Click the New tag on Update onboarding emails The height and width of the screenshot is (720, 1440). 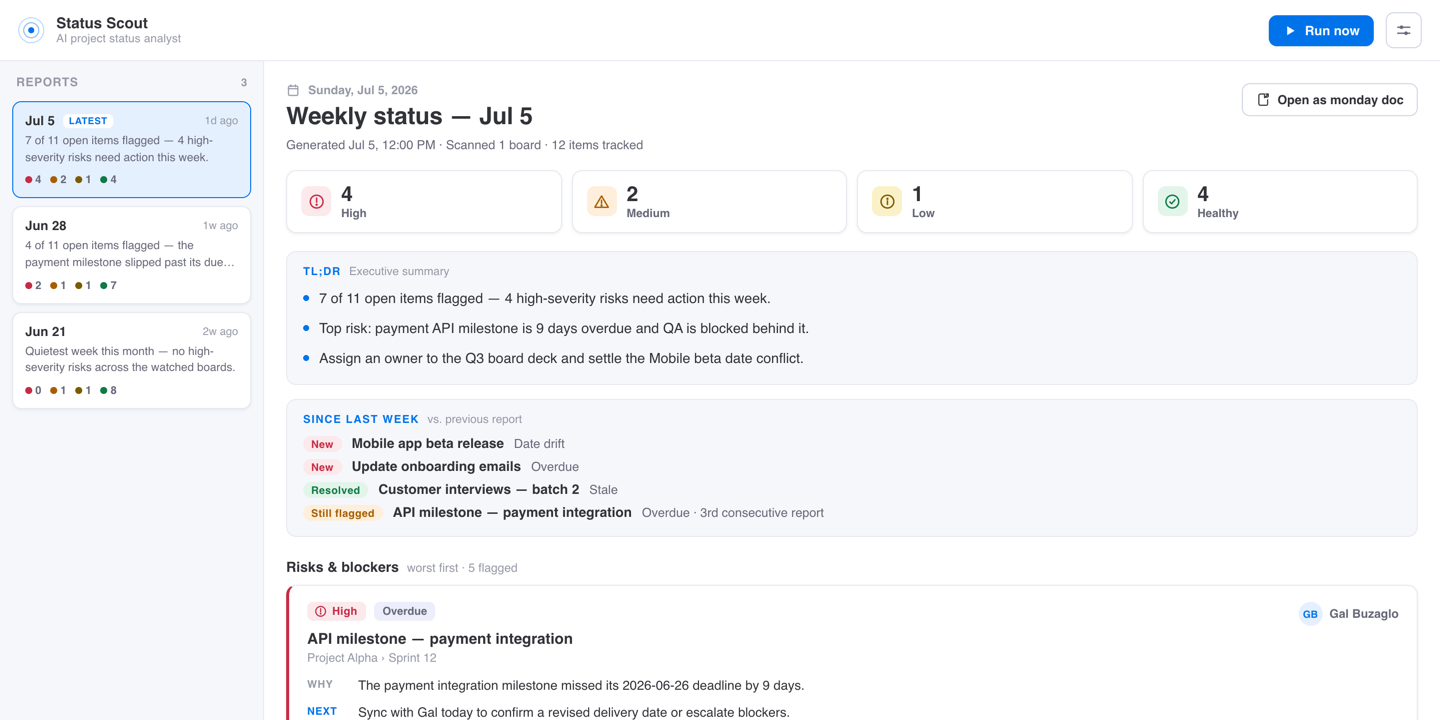(x=322, y=467)
